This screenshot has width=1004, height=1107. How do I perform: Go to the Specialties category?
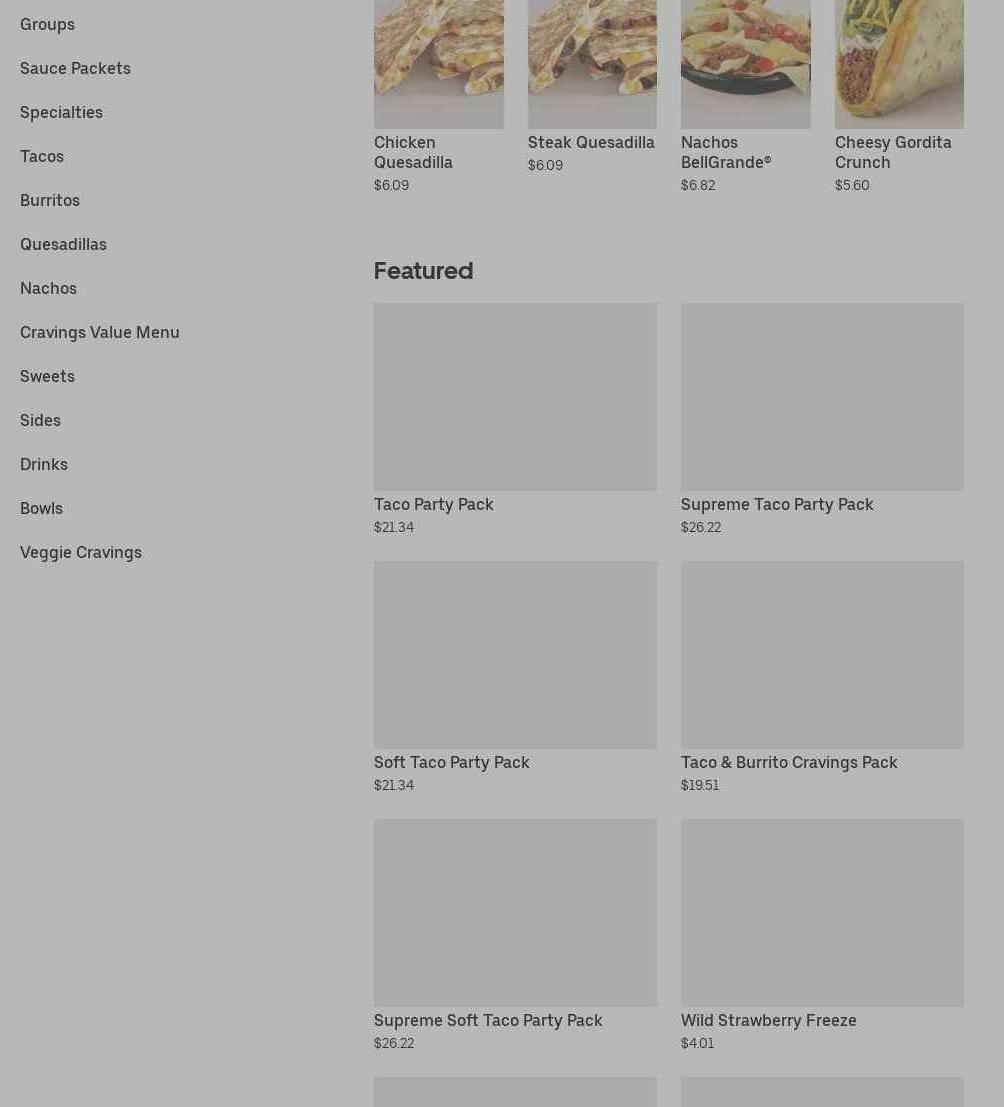(61, 112)
